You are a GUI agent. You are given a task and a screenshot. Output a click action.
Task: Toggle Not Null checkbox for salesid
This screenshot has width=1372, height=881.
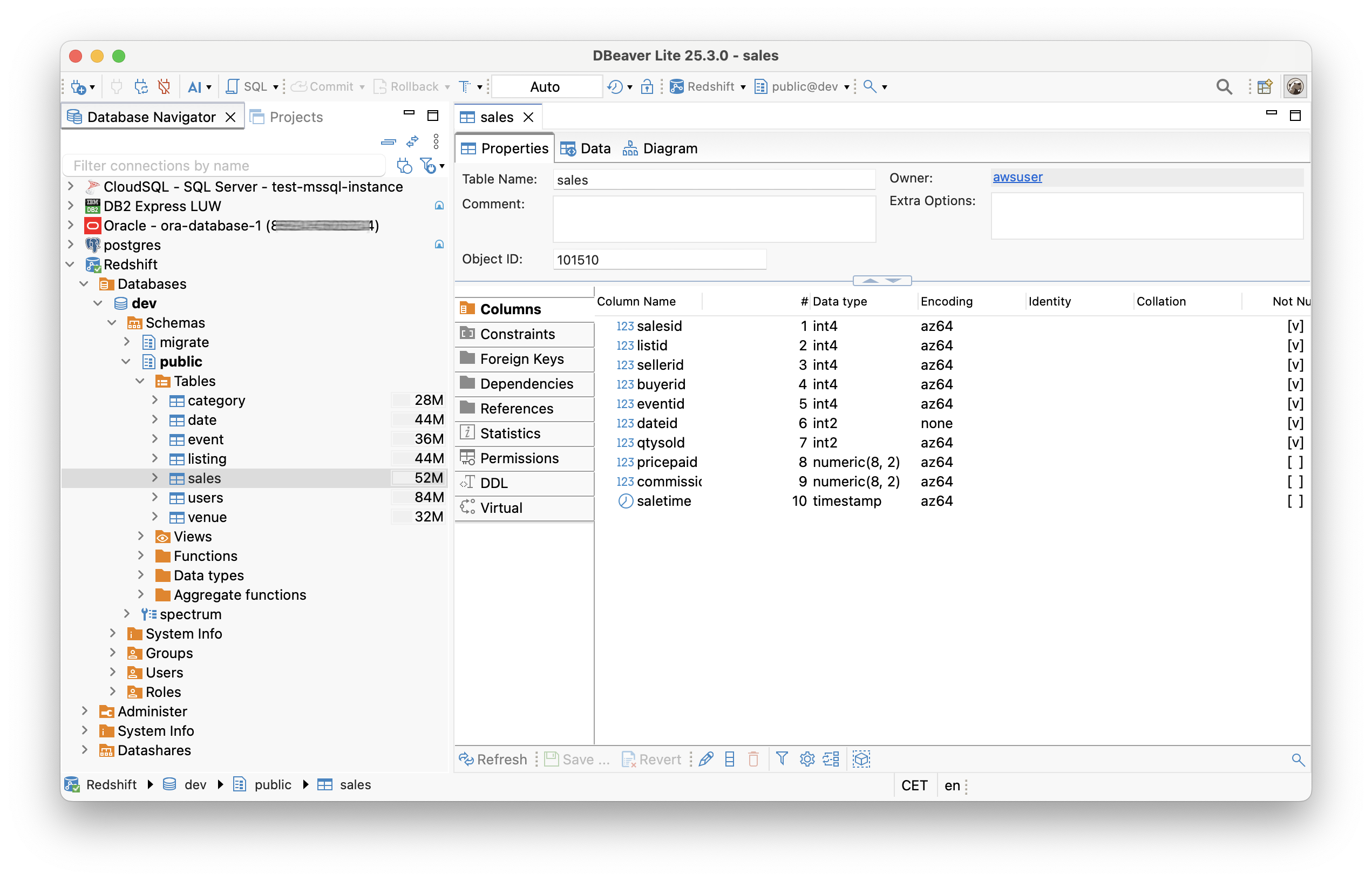pos(1294,326)
